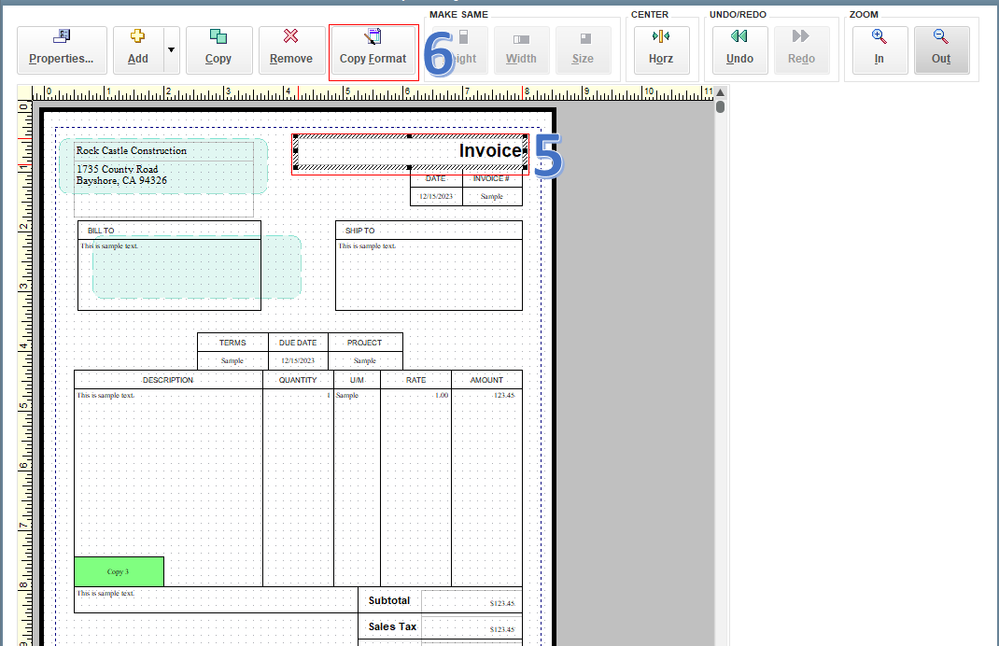
Task: Select the U/M column header
Action: click(x=357, y=380)
